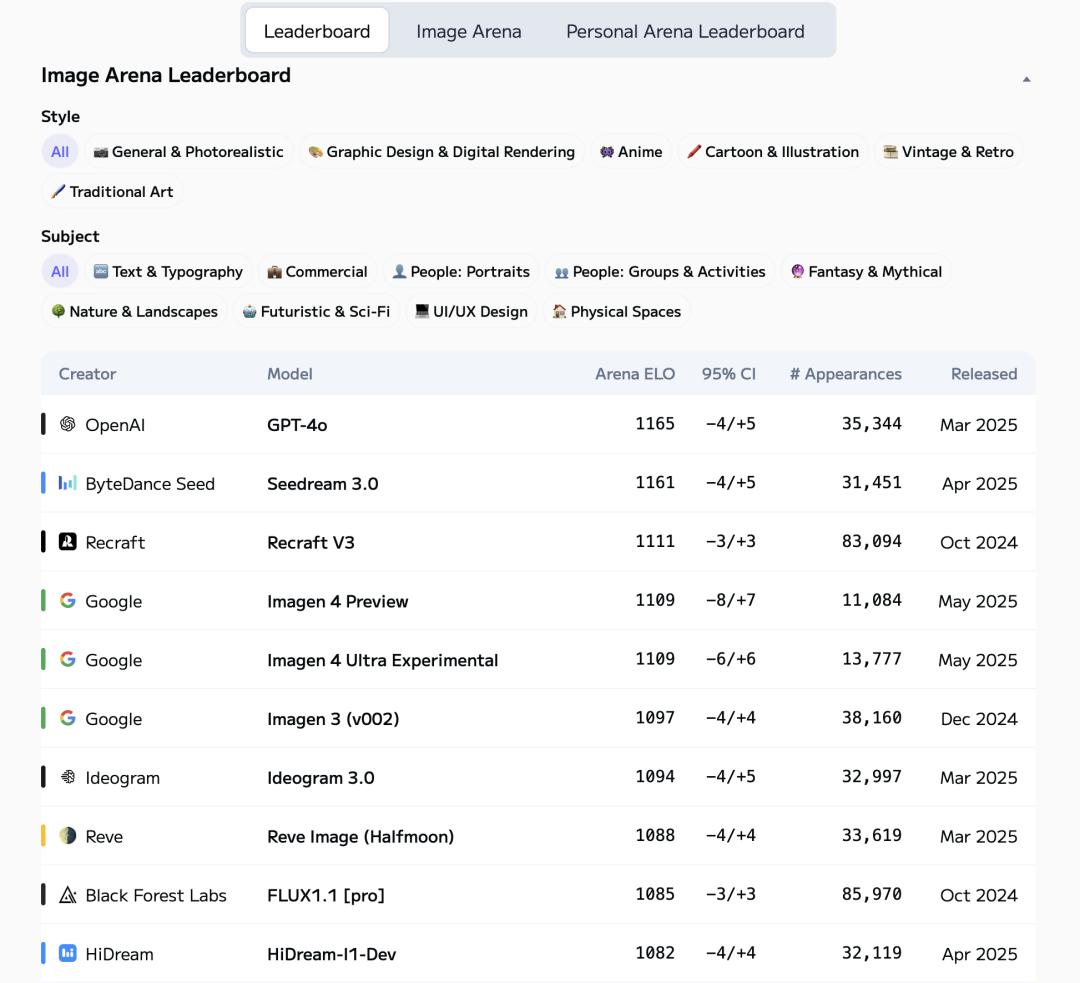Click the Black Forest Labs logo icon
The image size is (1080, 983).
67,895
